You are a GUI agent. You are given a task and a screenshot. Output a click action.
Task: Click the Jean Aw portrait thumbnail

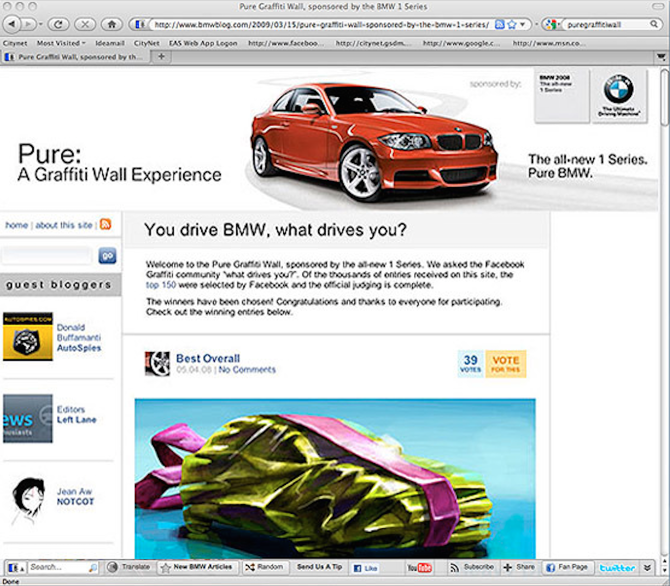28,500
